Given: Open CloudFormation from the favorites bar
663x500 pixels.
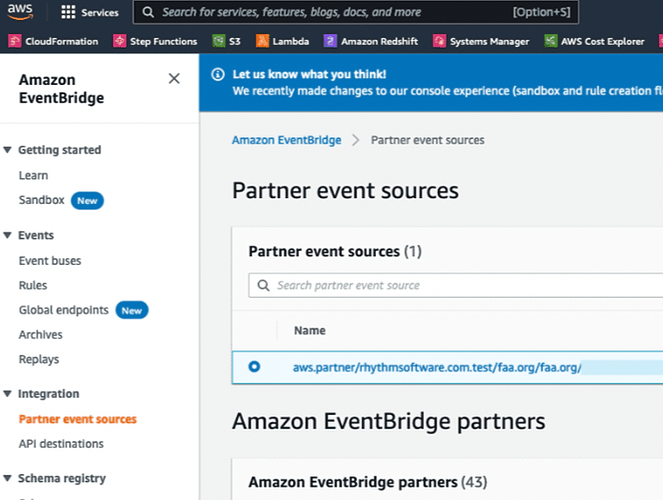Looking at the screenshot, I should click(62, 41).
